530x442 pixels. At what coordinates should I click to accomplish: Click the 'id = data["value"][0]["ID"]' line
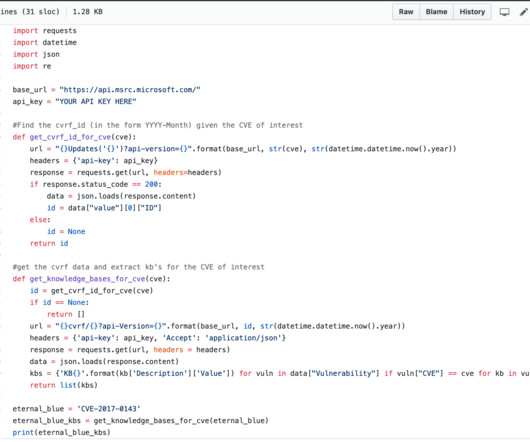tap(104, 208)
